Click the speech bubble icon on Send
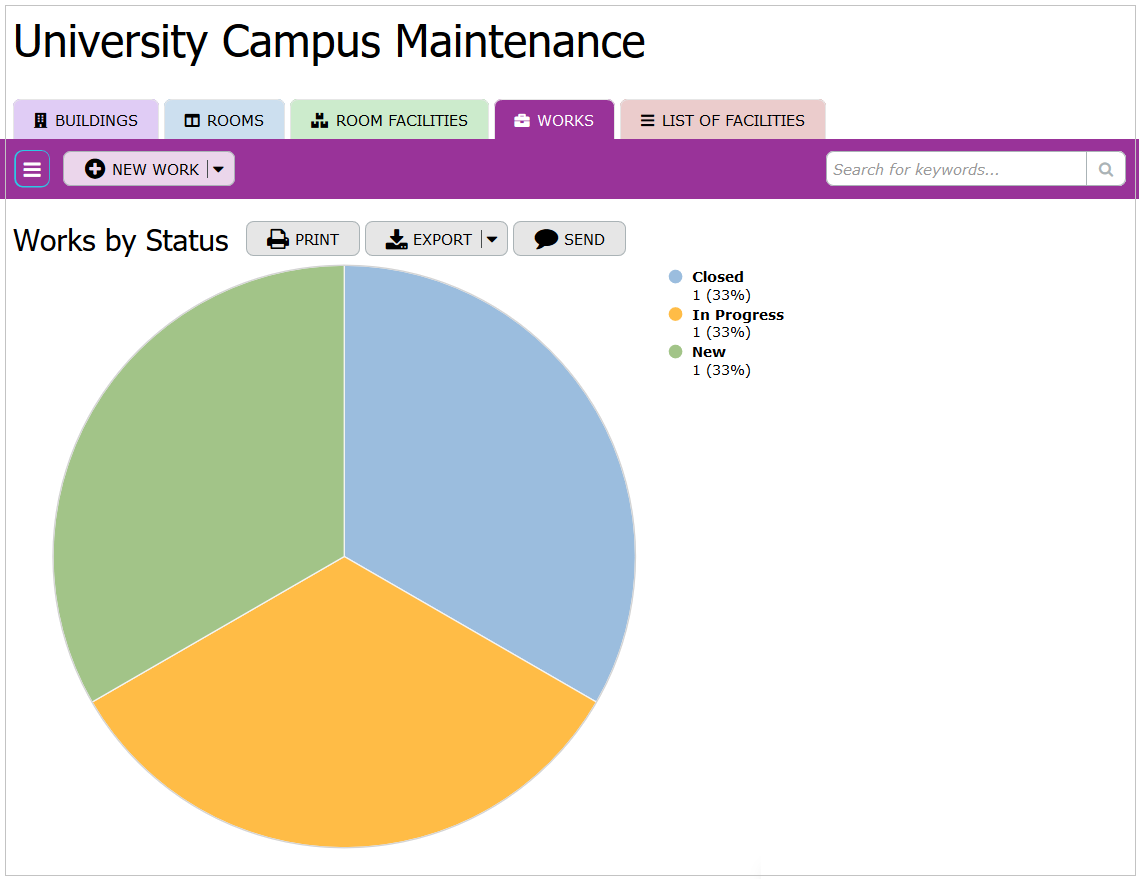This screenshot has height=879, width=1139. click(x=546, y=240)
